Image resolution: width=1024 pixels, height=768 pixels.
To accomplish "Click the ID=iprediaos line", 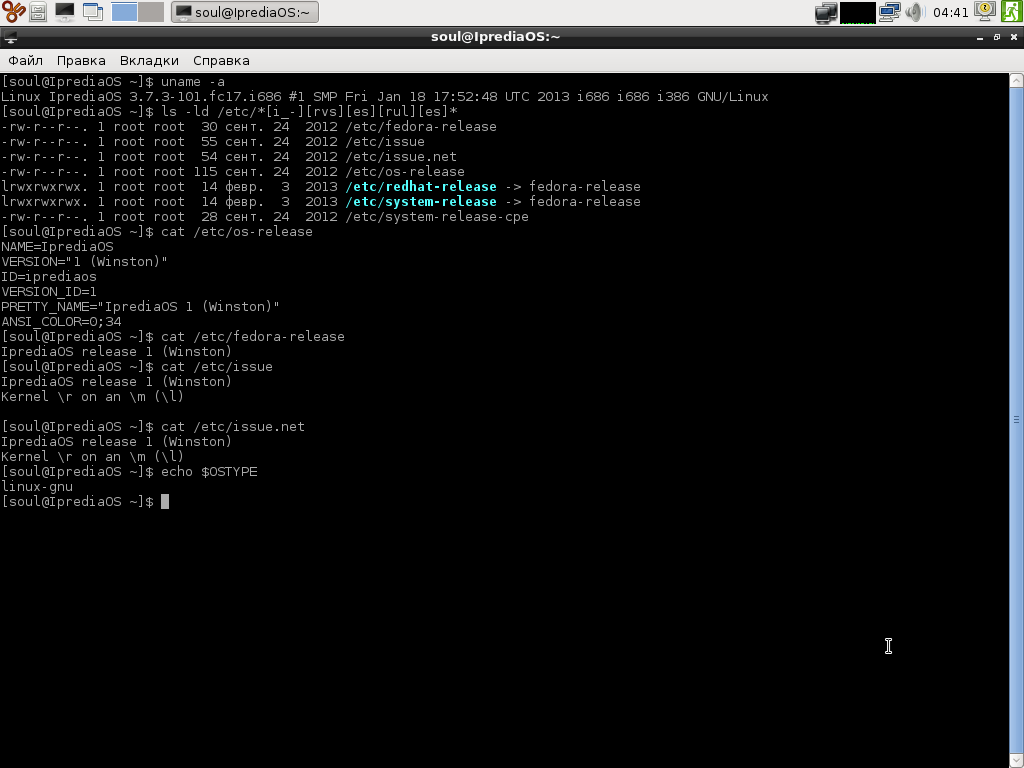I will click(49, 277).
